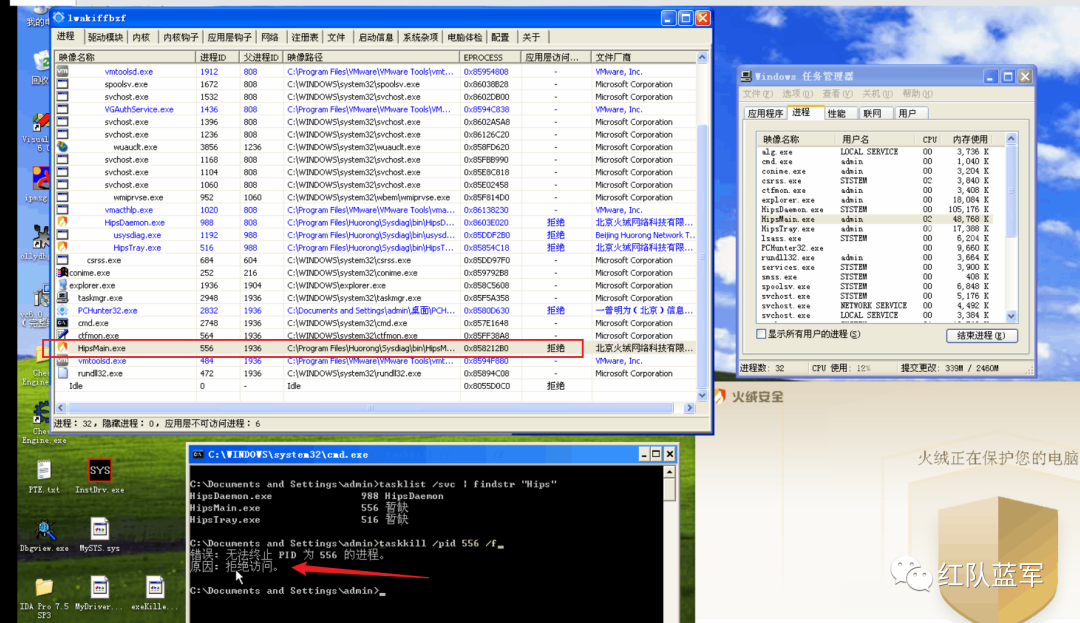
Task: Switch to Task Manager 性能 tab
Action: pyautogui.click(x=837, y=114)
